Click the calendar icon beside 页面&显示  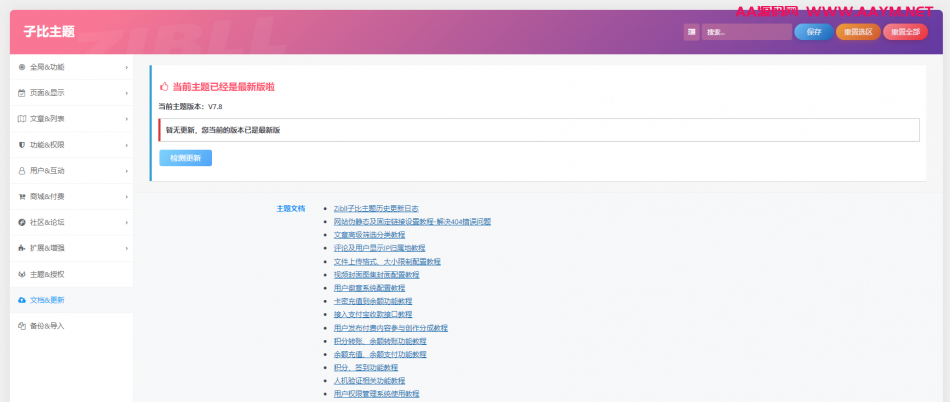22,93
